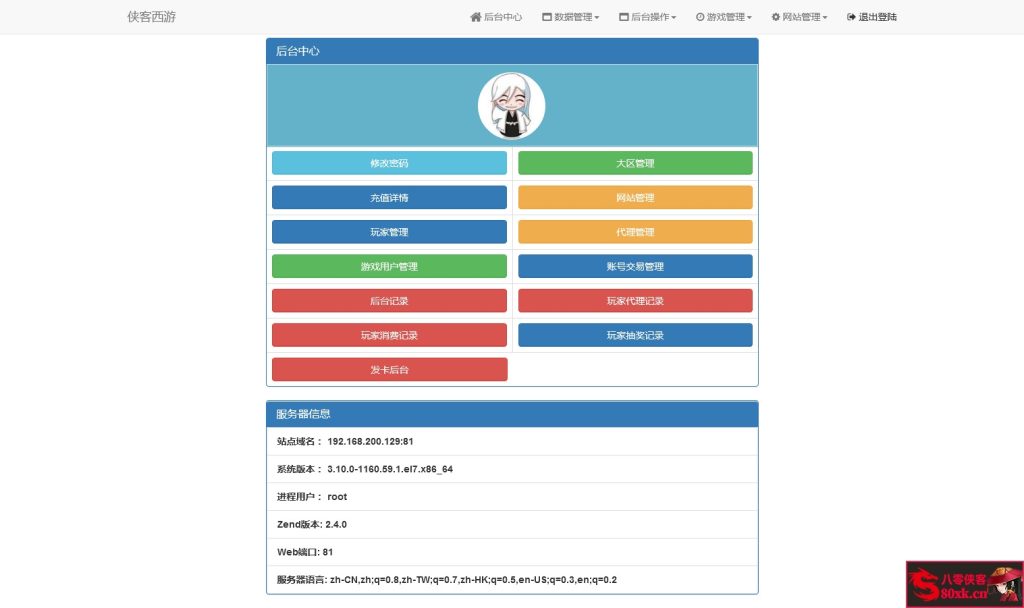Expand the 网站管理 dropdown
1024x608 pixels.
tap(799, 17)
